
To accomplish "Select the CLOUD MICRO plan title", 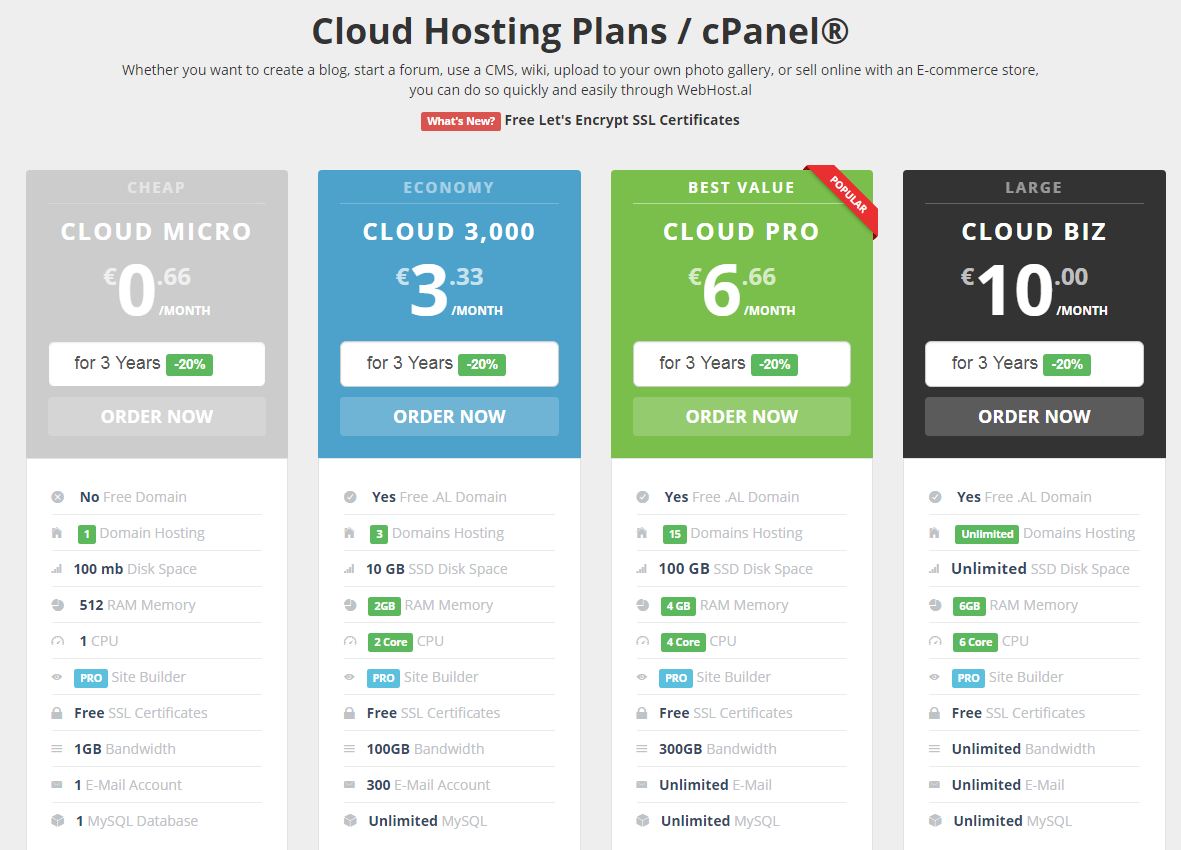I will click(x=156, y=232).
